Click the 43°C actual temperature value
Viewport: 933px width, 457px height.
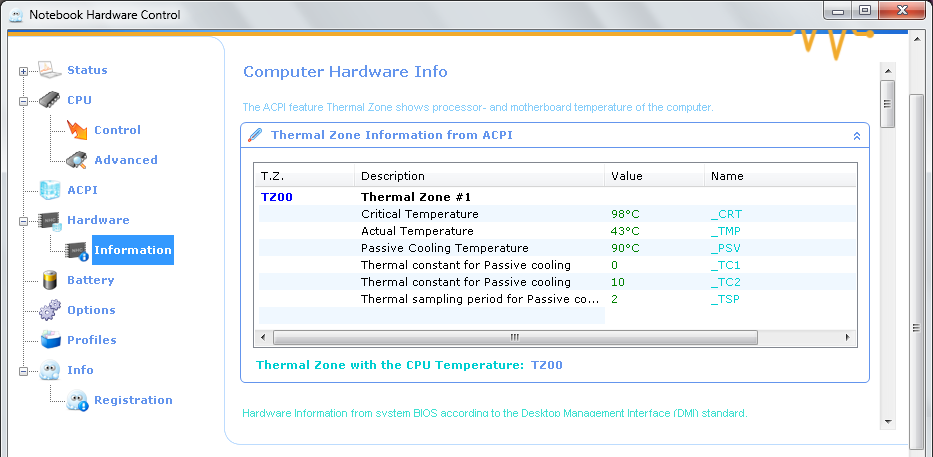point(625,231)
